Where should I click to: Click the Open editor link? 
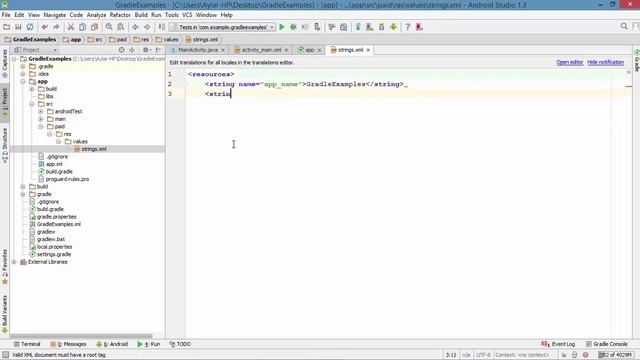(x=569, y=62)
